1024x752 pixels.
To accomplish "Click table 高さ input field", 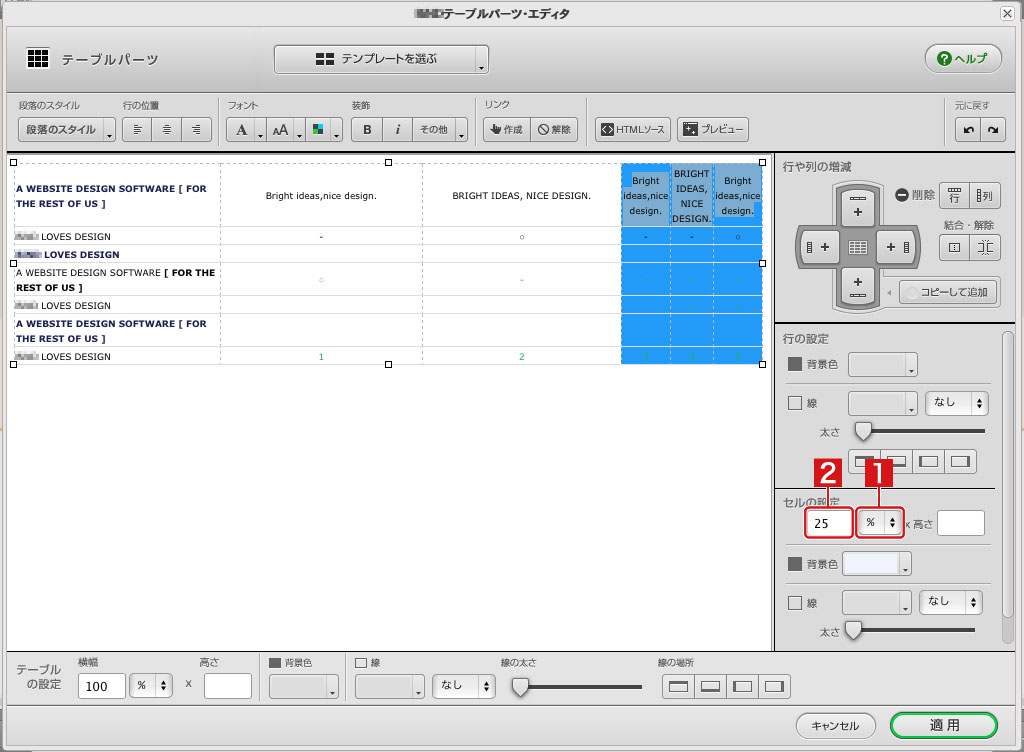I will (x=228, y=686).
